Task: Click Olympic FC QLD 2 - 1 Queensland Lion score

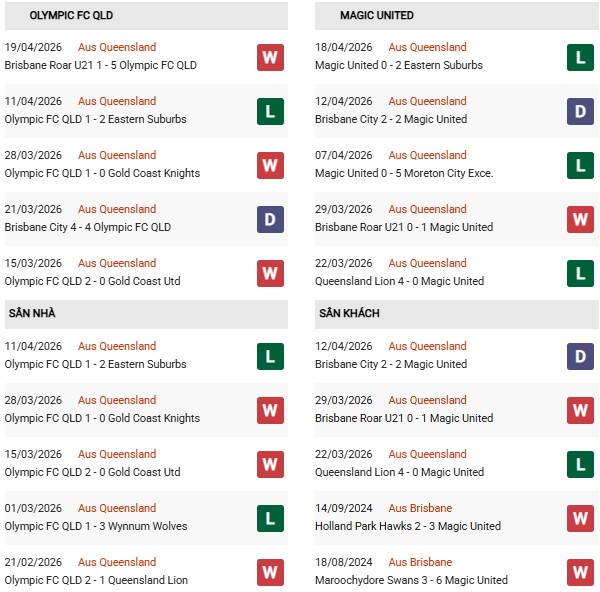Action: click(x=96, y=580)
